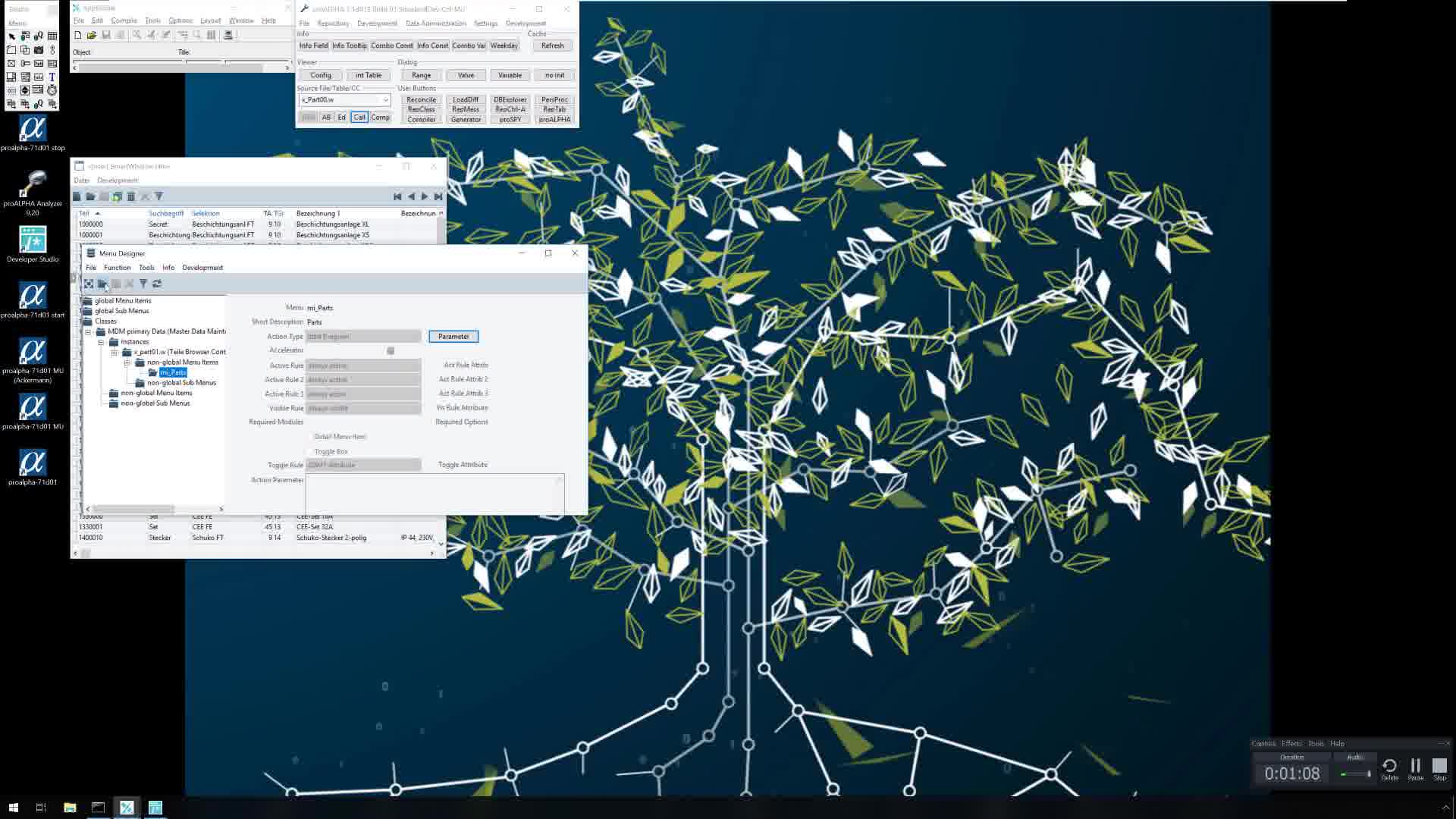Viewport: 1456px width, 819px height.
Task: Click the new document icon in AppBuilder toolbar
Action: pos(78,35)
